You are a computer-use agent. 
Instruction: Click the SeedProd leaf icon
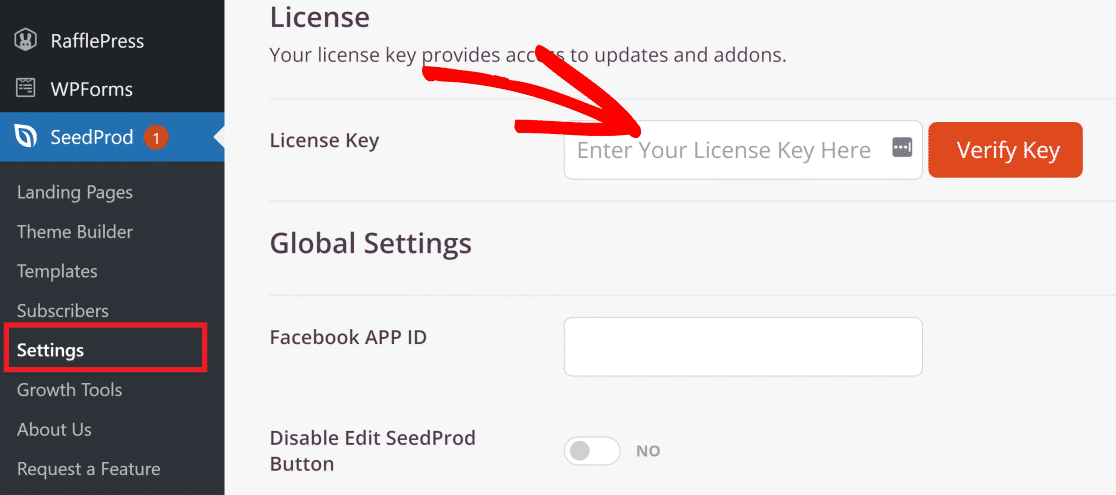point(26,137)
